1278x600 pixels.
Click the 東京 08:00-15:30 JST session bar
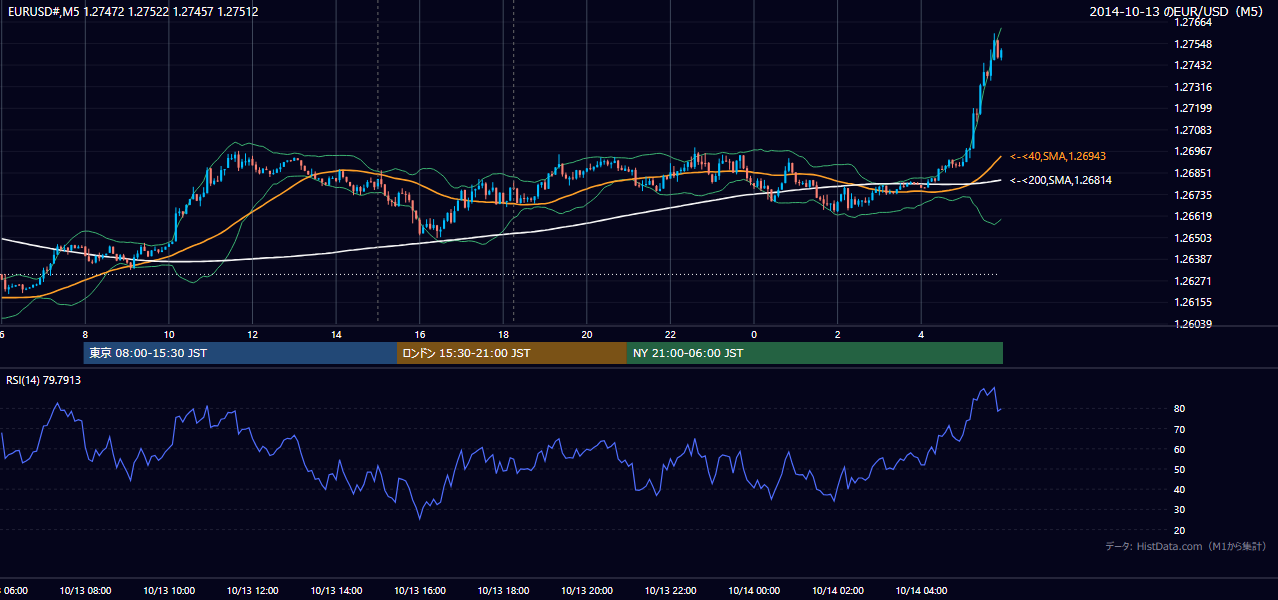tap(240, 353)
